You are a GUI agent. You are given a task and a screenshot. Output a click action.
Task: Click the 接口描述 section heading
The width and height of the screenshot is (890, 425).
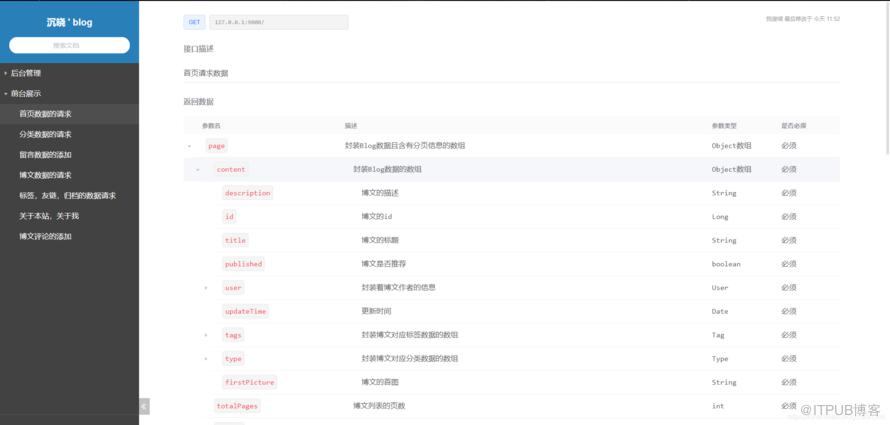pos(199,49)
